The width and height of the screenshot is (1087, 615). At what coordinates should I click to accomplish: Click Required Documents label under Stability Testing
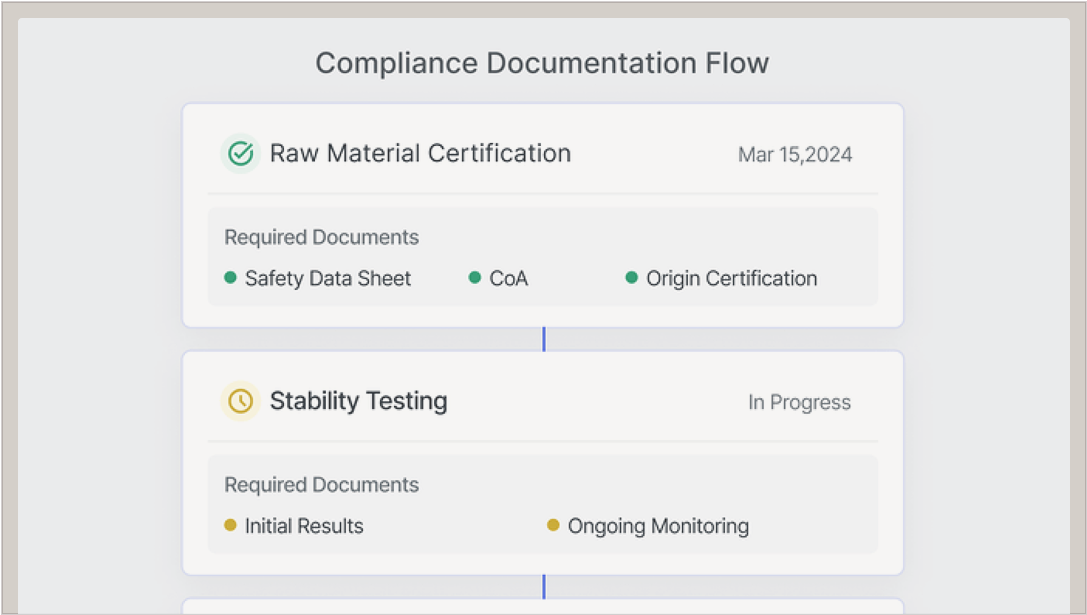click(321, 484)
